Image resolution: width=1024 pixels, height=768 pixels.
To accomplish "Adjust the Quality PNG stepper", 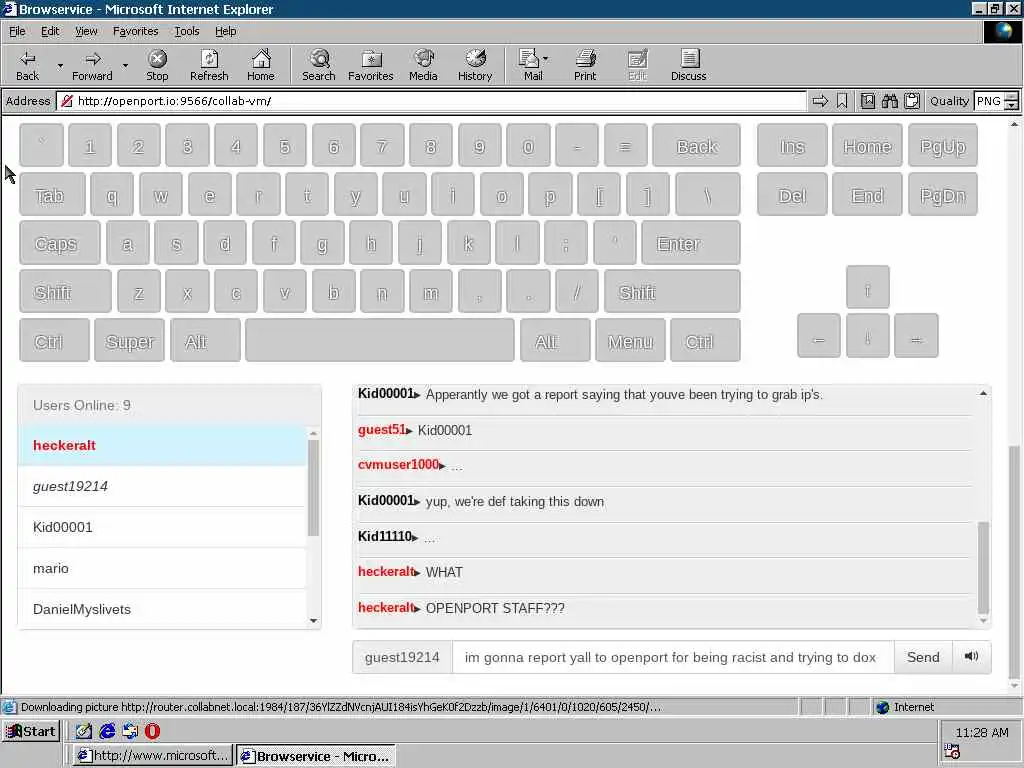I will [1011, 101].
